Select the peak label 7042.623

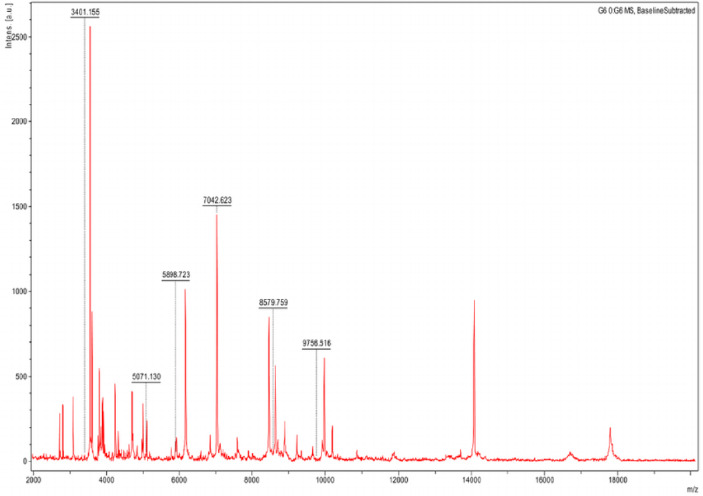pyautogui.click(x=217, y=200)
